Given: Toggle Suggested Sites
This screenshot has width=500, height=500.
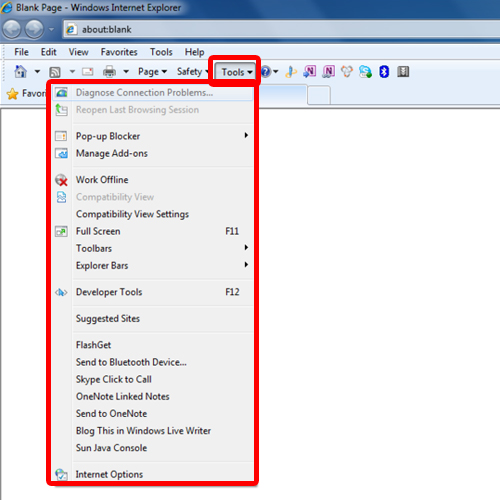Looking at the screenshot, I should point(153,318).
